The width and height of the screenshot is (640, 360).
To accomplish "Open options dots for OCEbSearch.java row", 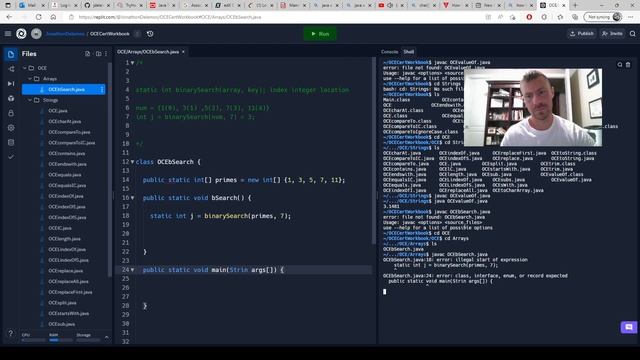I will tap(102, 89).
